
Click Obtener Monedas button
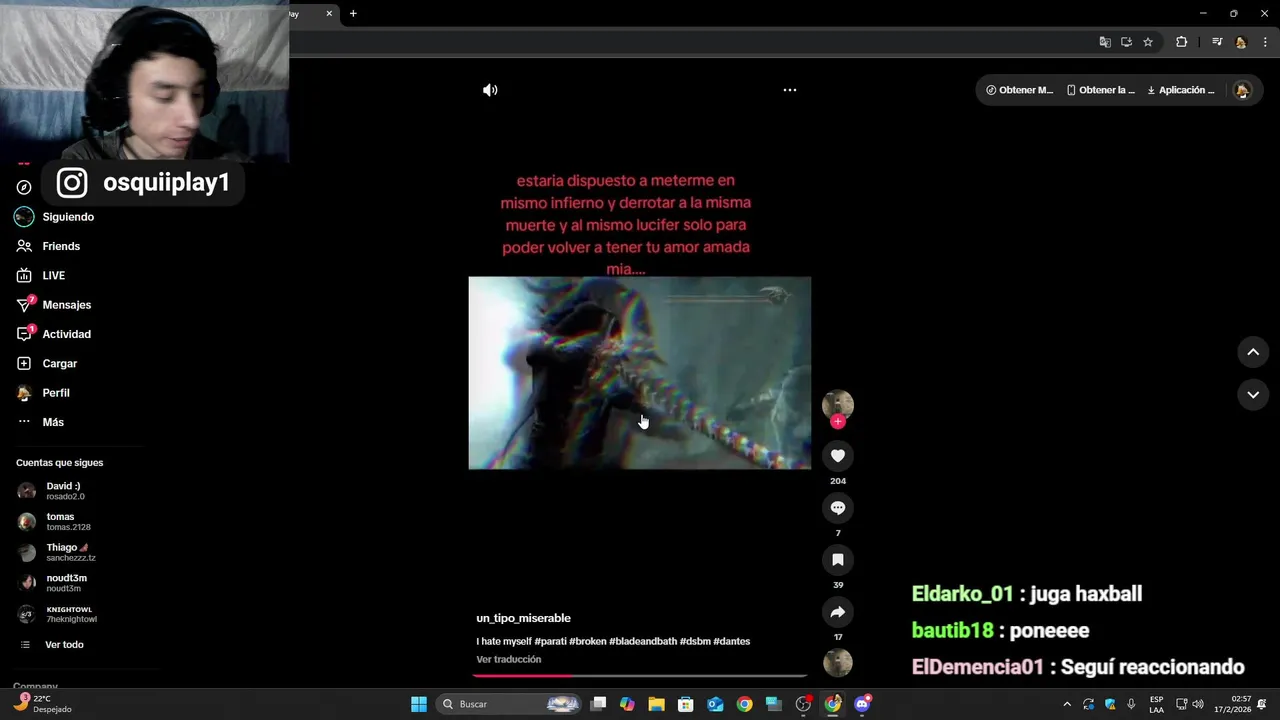tap(1020, 90)
